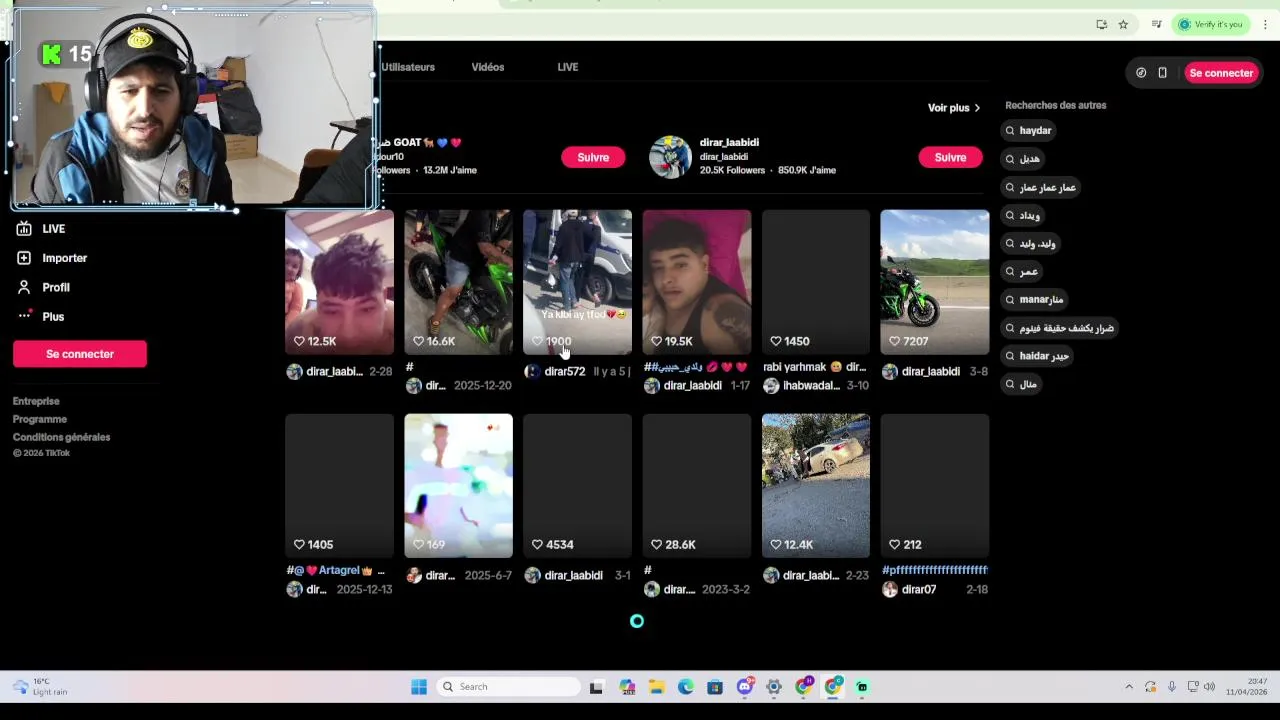Open ihabwadal author link
The image size is (1280, 720).
(811, 386)
